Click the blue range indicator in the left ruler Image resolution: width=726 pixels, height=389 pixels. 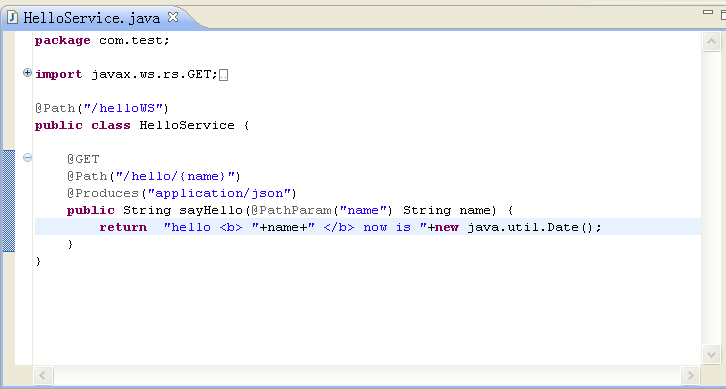click(9, 201)
